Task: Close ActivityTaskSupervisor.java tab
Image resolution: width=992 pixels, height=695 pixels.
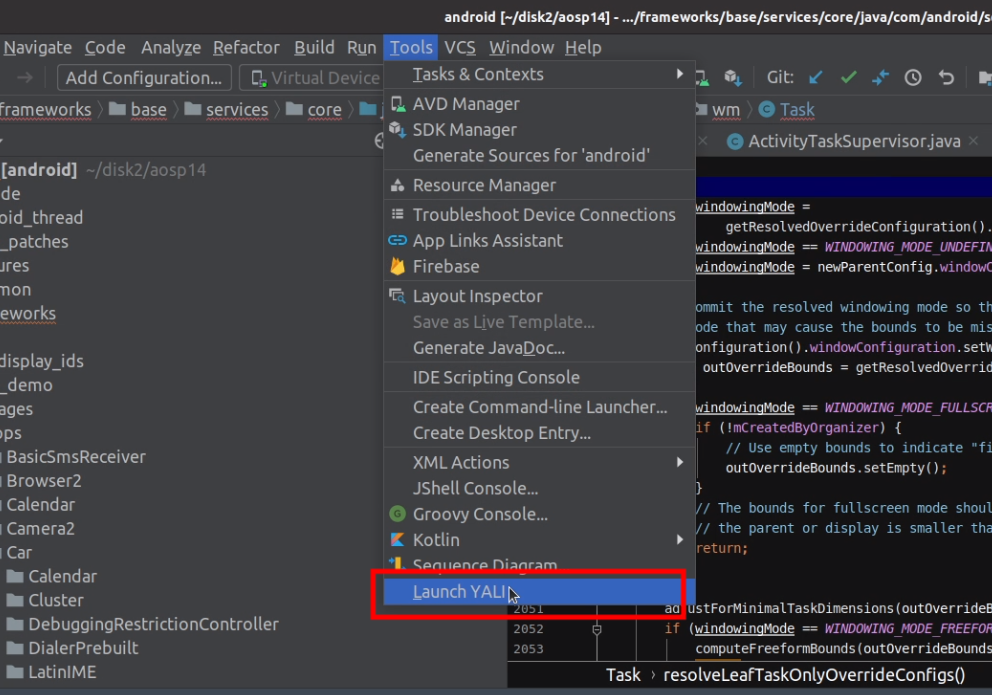Action: 974,140
